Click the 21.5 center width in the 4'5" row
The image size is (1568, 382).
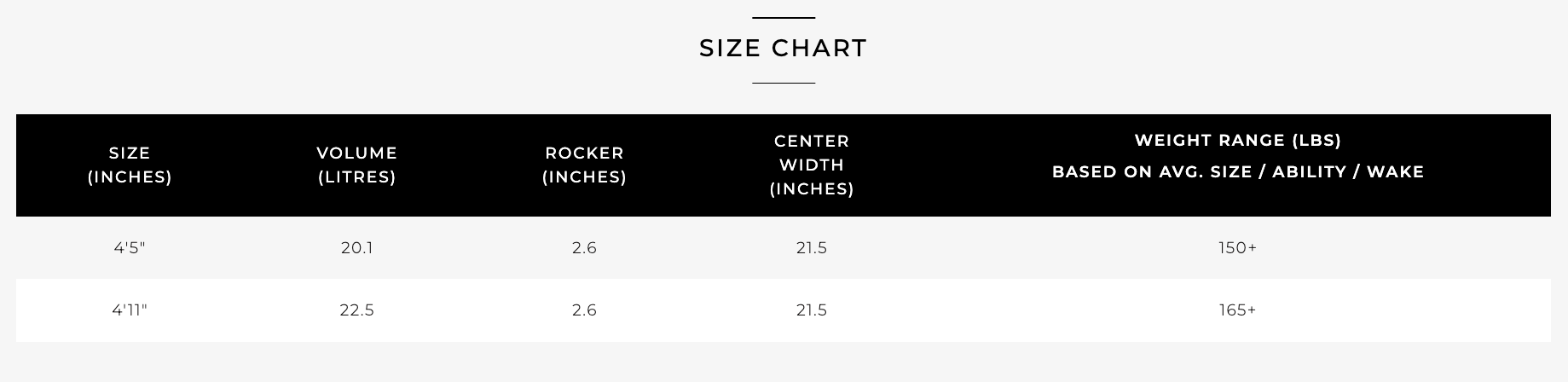pyautogui.click(x=812, y=248)
